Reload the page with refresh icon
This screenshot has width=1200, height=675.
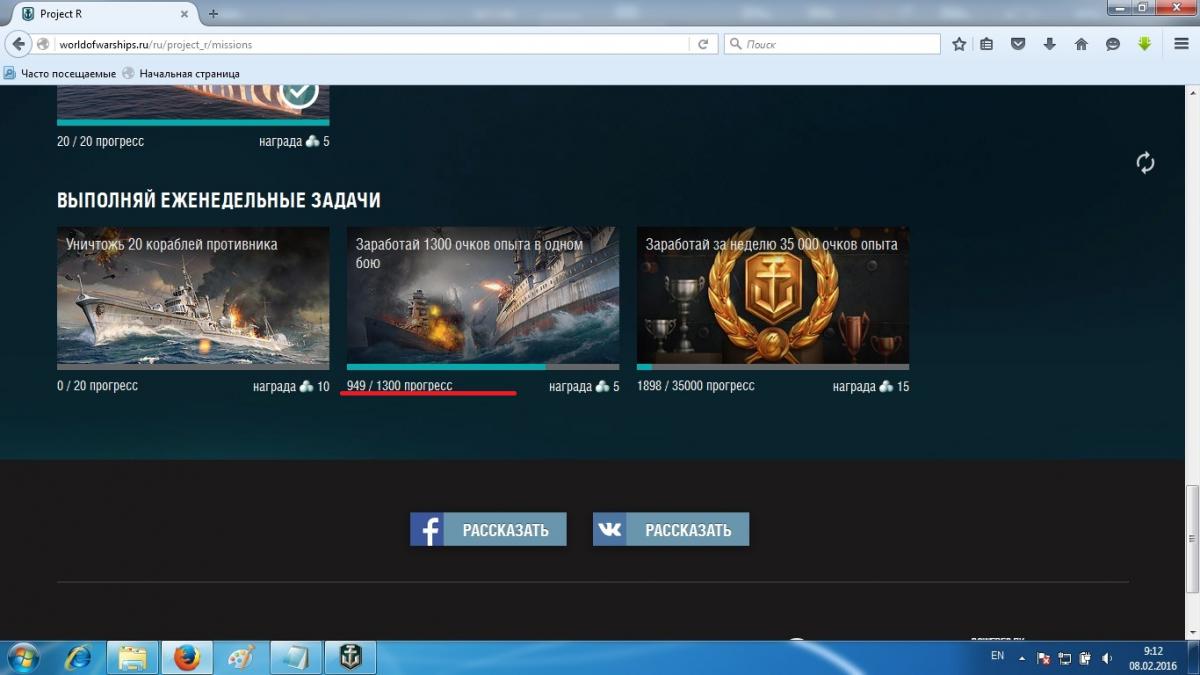[703, 44]
